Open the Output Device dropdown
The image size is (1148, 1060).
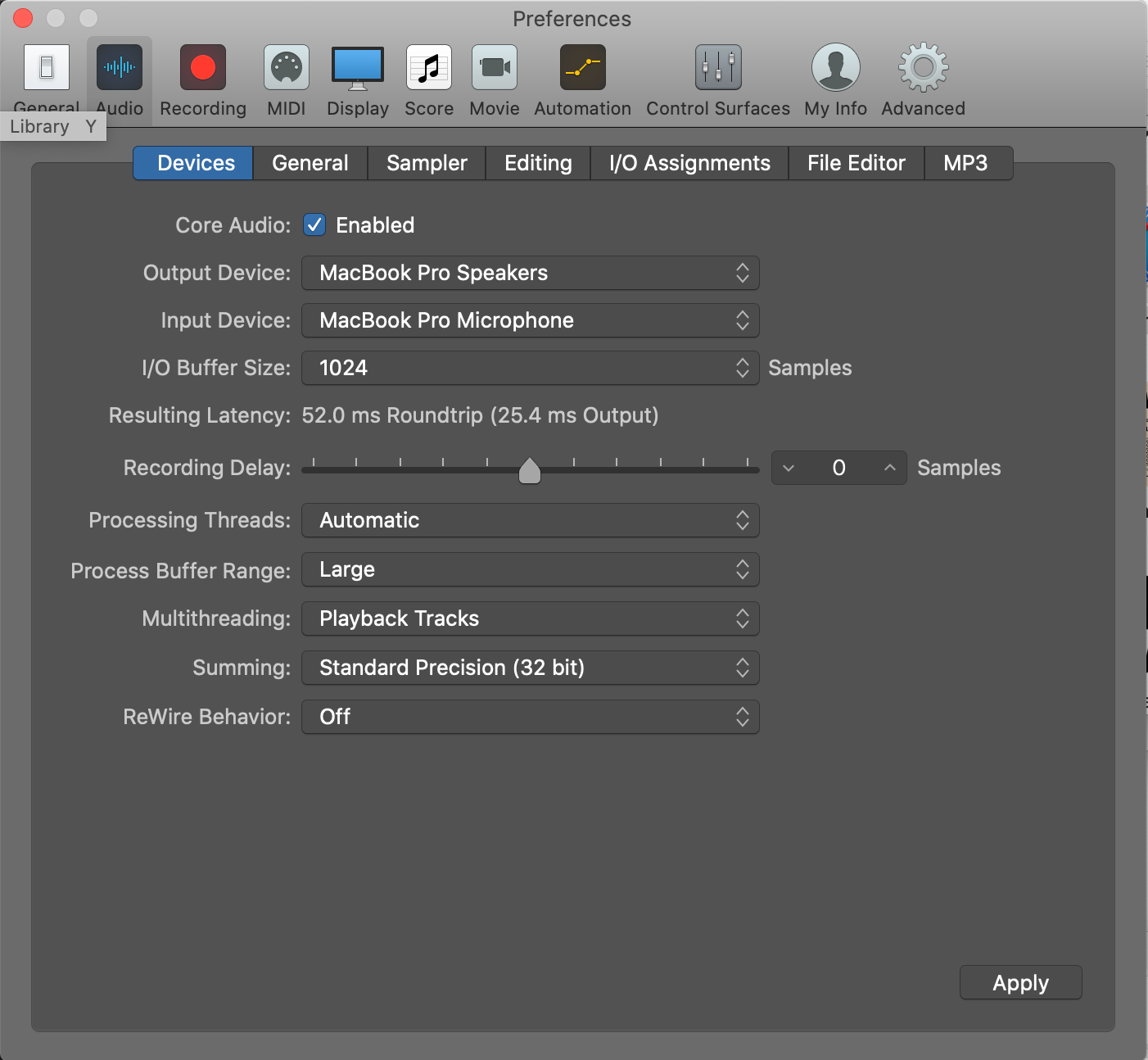click(x=530, y=274)
